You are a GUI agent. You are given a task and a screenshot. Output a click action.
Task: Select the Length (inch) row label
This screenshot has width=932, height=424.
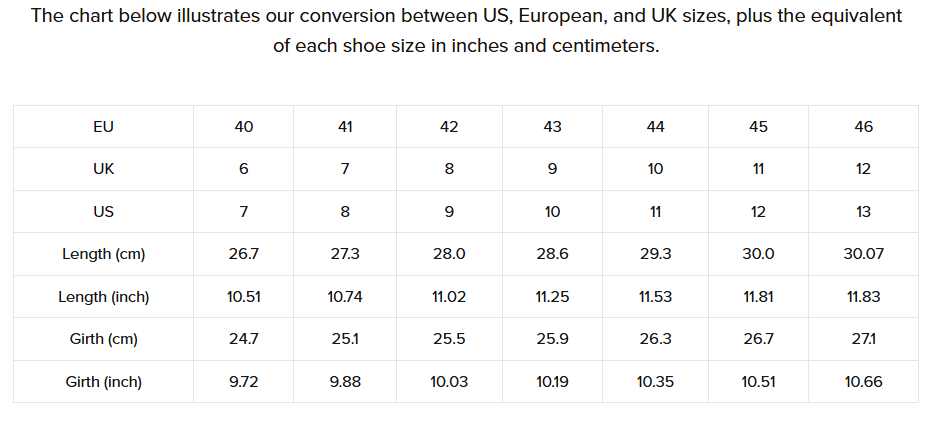click(103, 297)
